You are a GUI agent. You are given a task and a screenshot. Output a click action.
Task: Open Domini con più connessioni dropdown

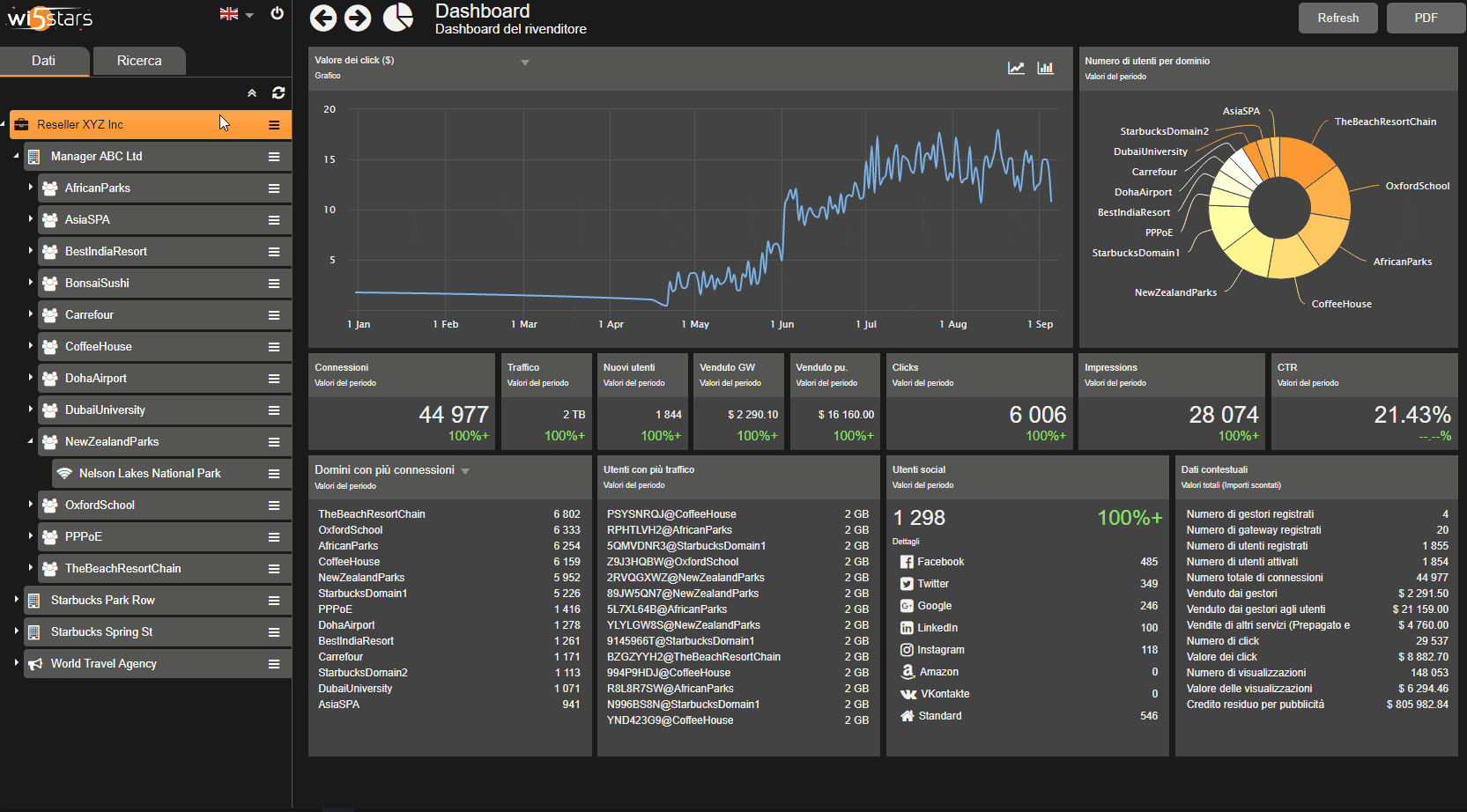(x=465, y=471)
